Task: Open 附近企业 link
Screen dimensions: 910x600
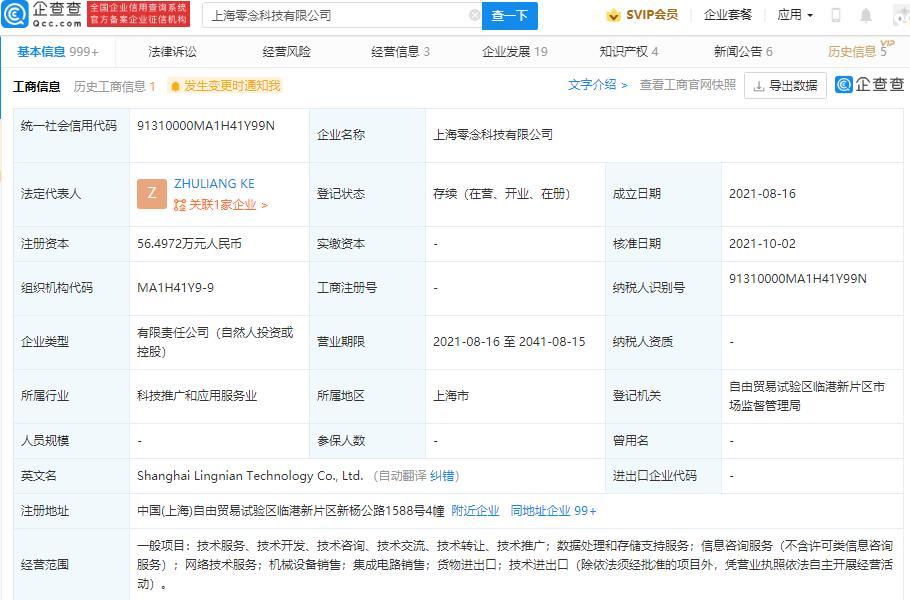Action: point(475,511)
